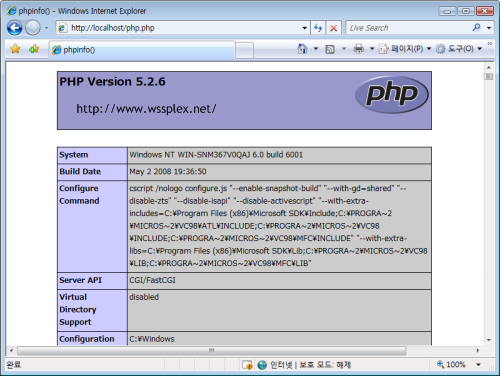Click the Build Date row label

pos(80,172)
